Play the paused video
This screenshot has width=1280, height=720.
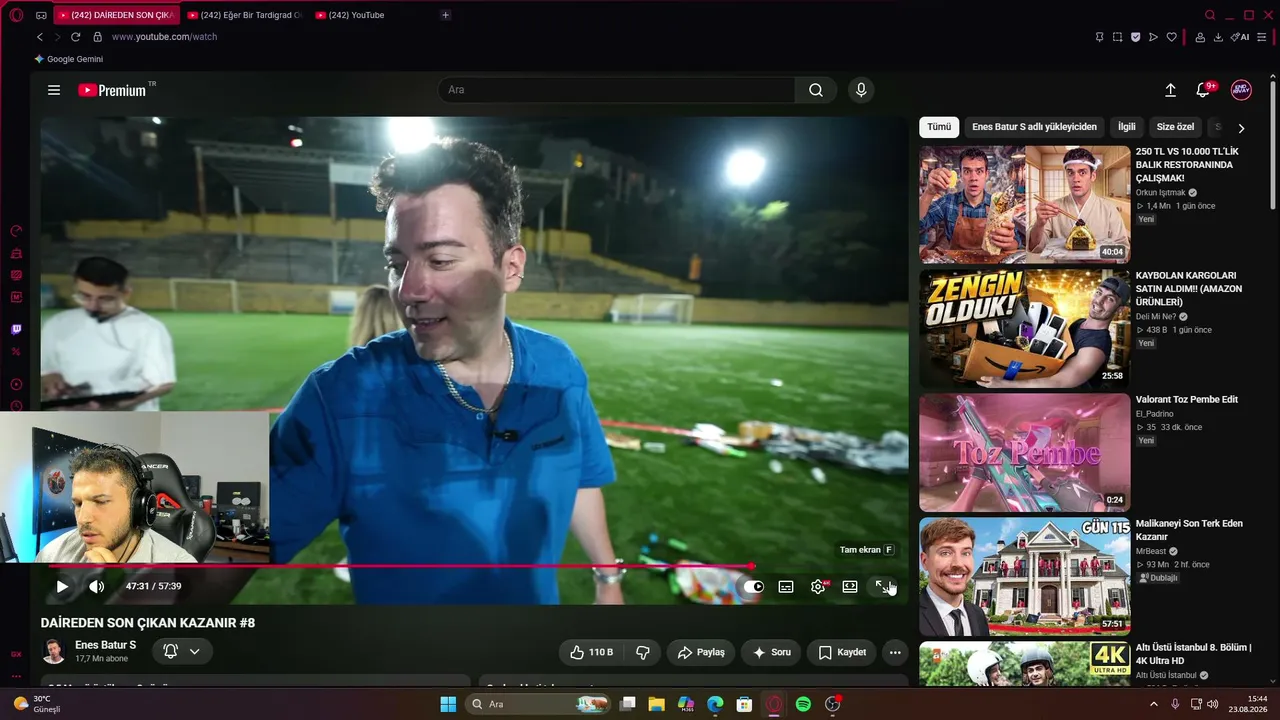pos(62,587)
